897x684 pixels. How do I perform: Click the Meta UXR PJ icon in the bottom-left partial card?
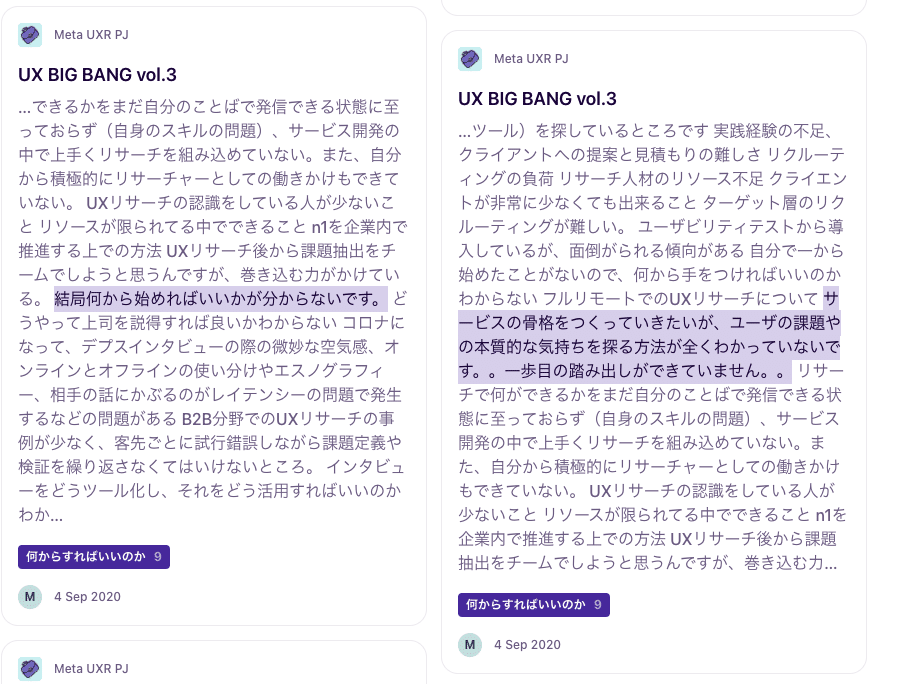(x=30, y=669)
